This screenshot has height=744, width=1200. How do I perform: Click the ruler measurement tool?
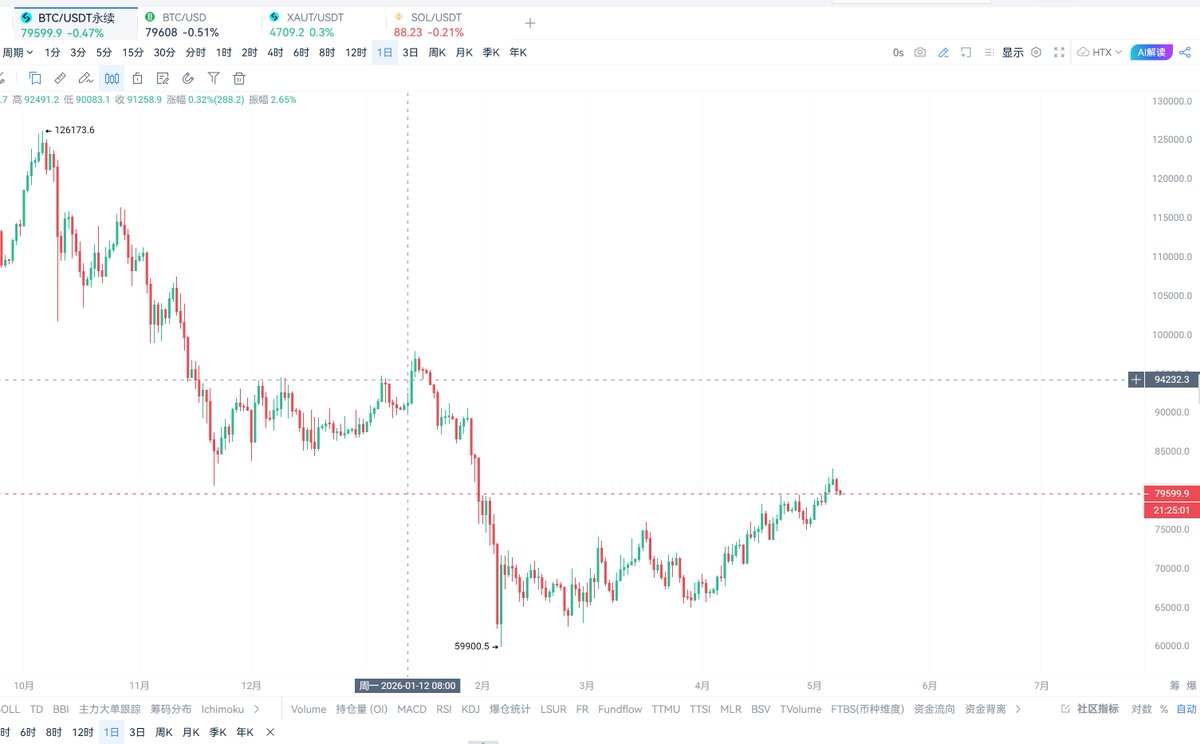pyautogui.click(x=60, y=78)
